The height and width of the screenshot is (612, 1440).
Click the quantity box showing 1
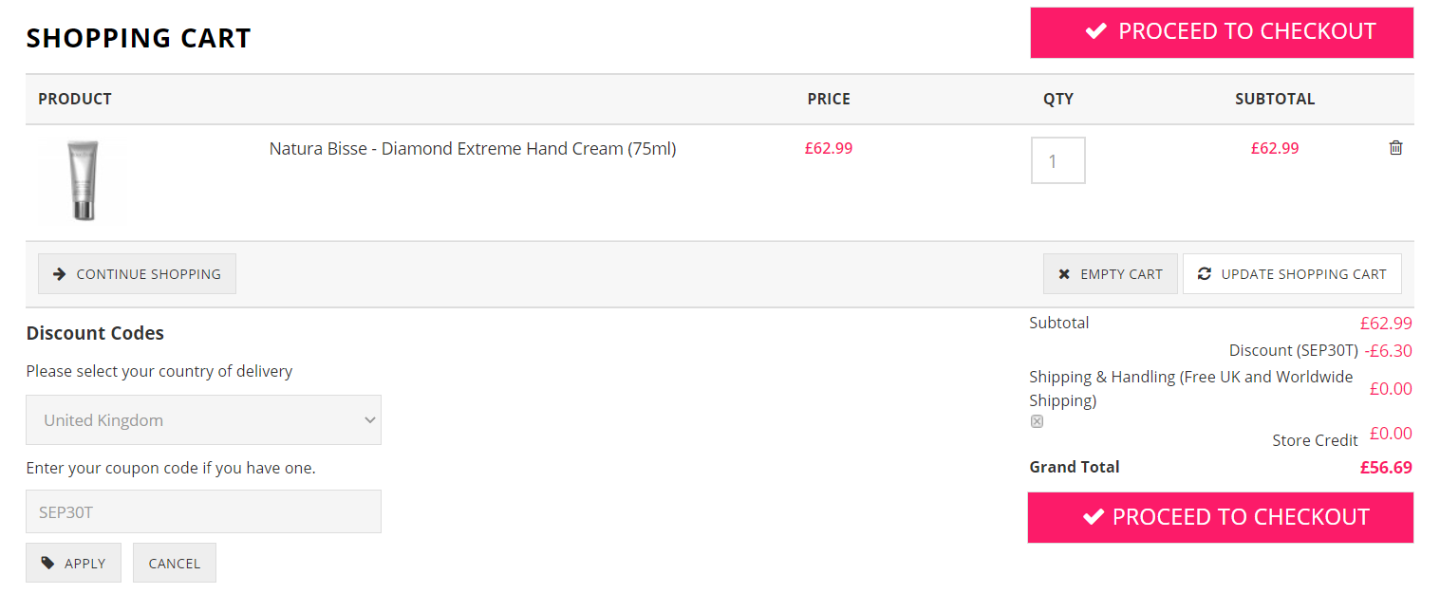(x=1058, y=161)
